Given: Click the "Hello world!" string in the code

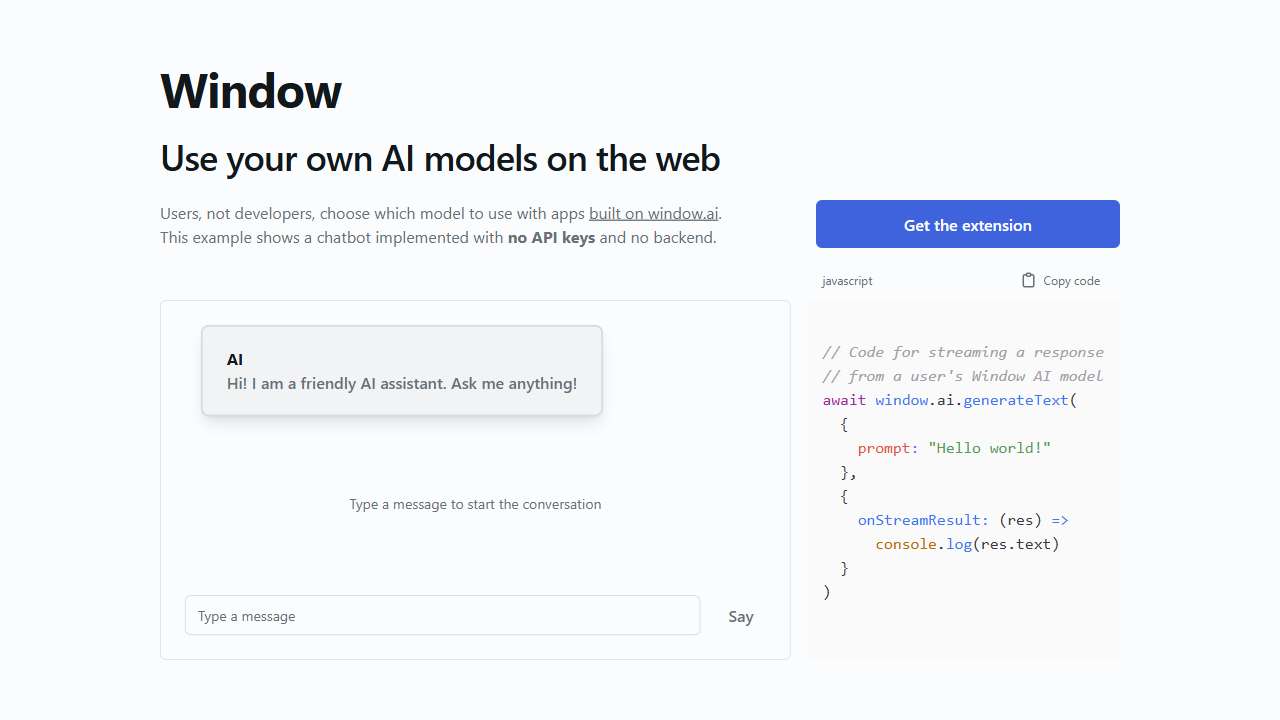Looking at the screenshot, I should pyautogui.click(x=989, y=448).
